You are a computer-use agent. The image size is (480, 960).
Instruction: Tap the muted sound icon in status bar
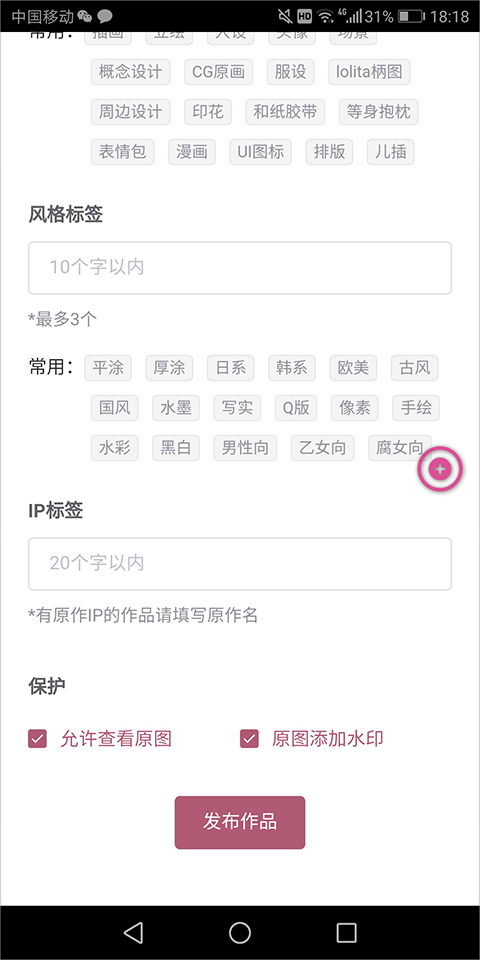pyautogui.click(x=285, y=16)
